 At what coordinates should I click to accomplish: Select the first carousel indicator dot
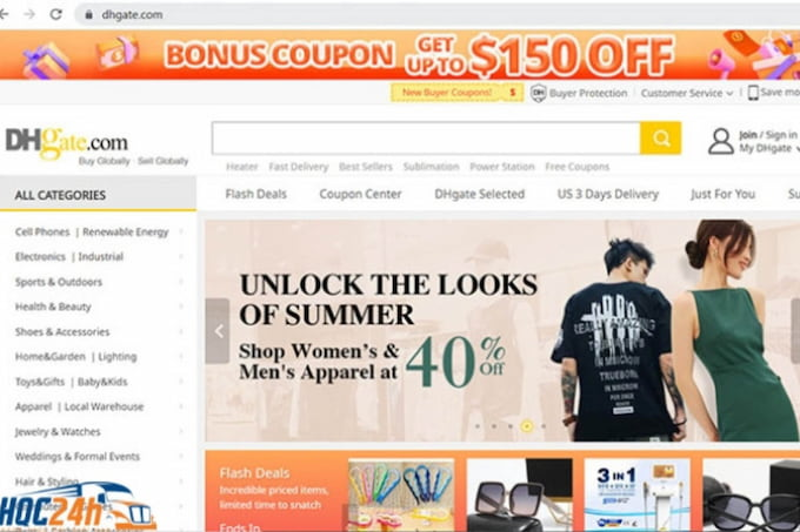click(x=478, y=426)
